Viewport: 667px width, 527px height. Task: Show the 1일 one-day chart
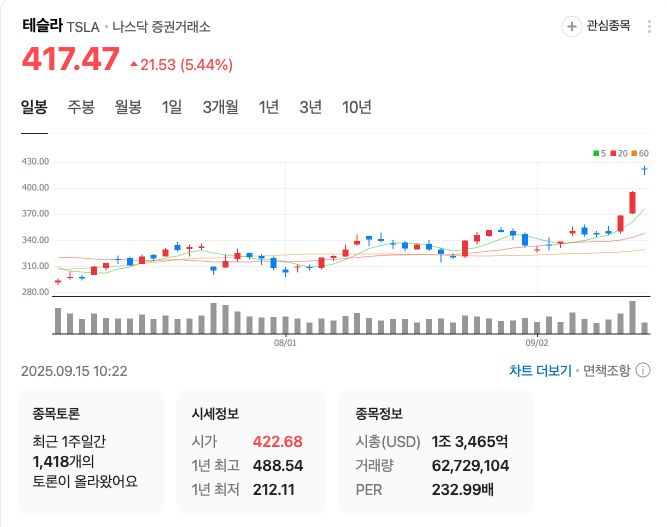[x=172, y=107]
